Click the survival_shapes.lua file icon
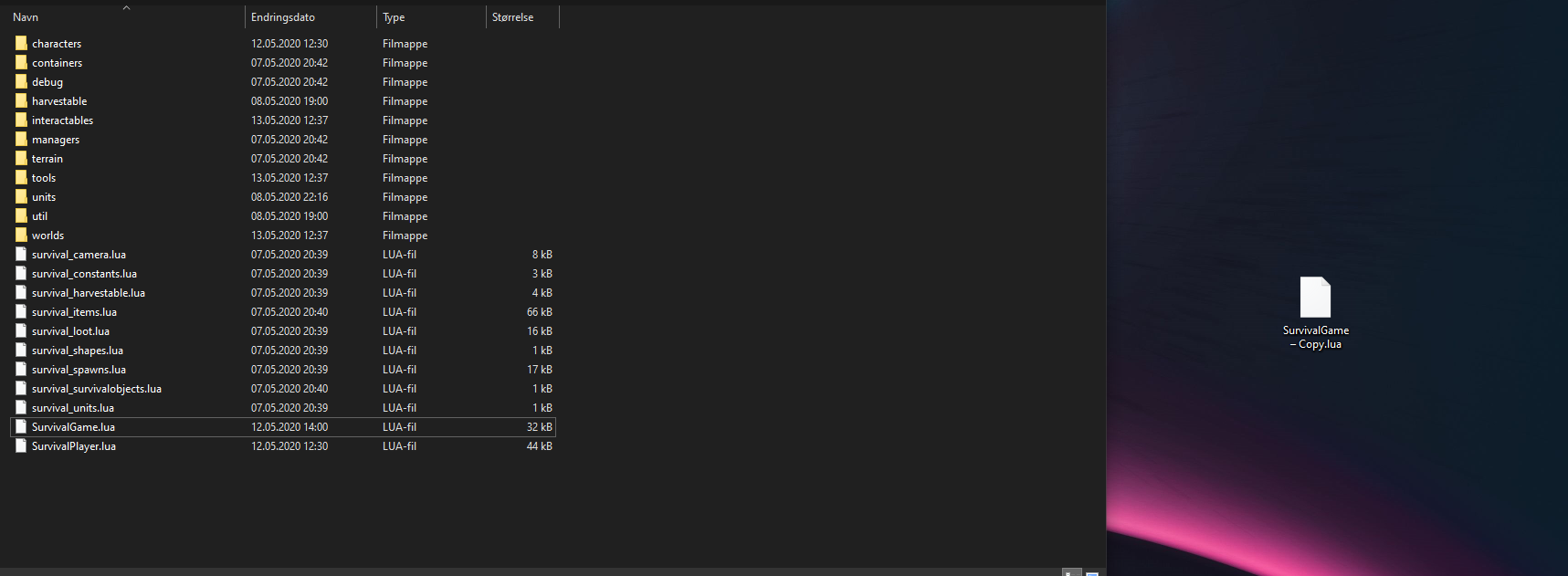The image size is (1568, 576). click(x=21, y=350)
